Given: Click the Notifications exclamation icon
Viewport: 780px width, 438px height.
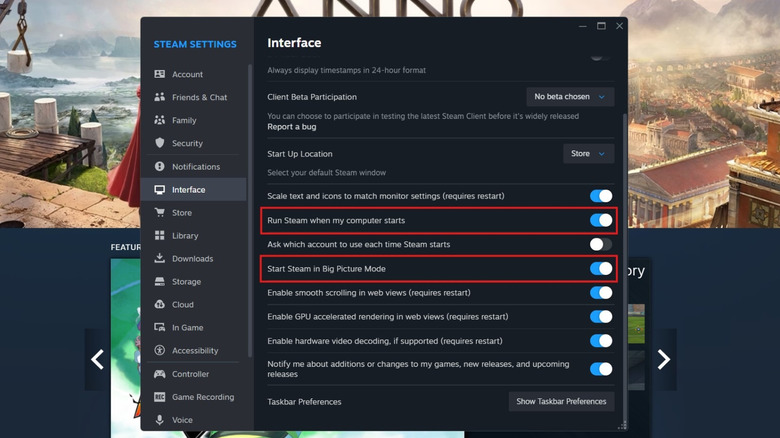Looking at the screenshot, I should [160, 166].
